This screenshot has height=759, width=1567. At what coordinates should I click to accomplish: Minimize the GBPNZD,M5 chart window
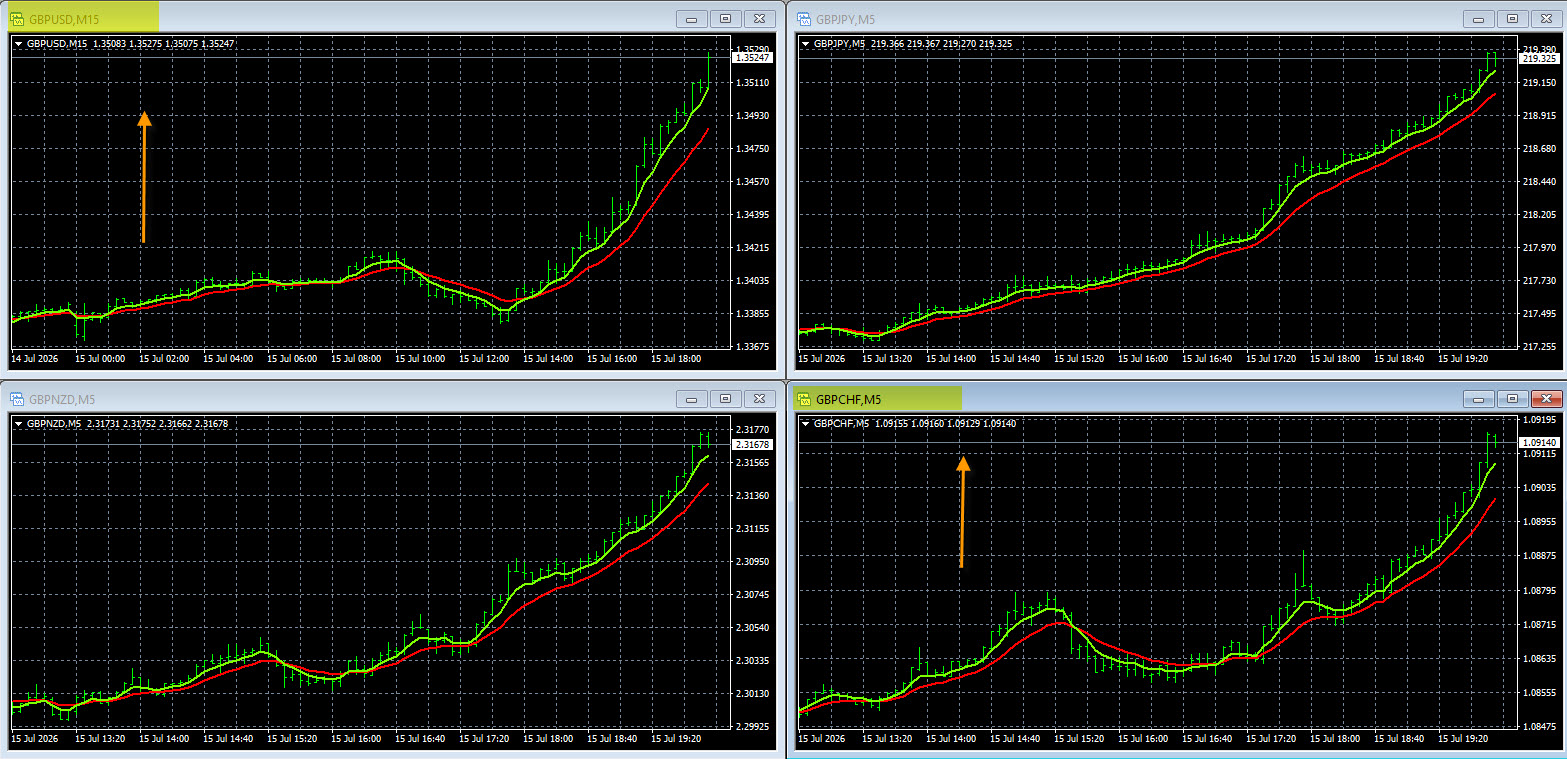pyautogui.click(x=692, y=398)
